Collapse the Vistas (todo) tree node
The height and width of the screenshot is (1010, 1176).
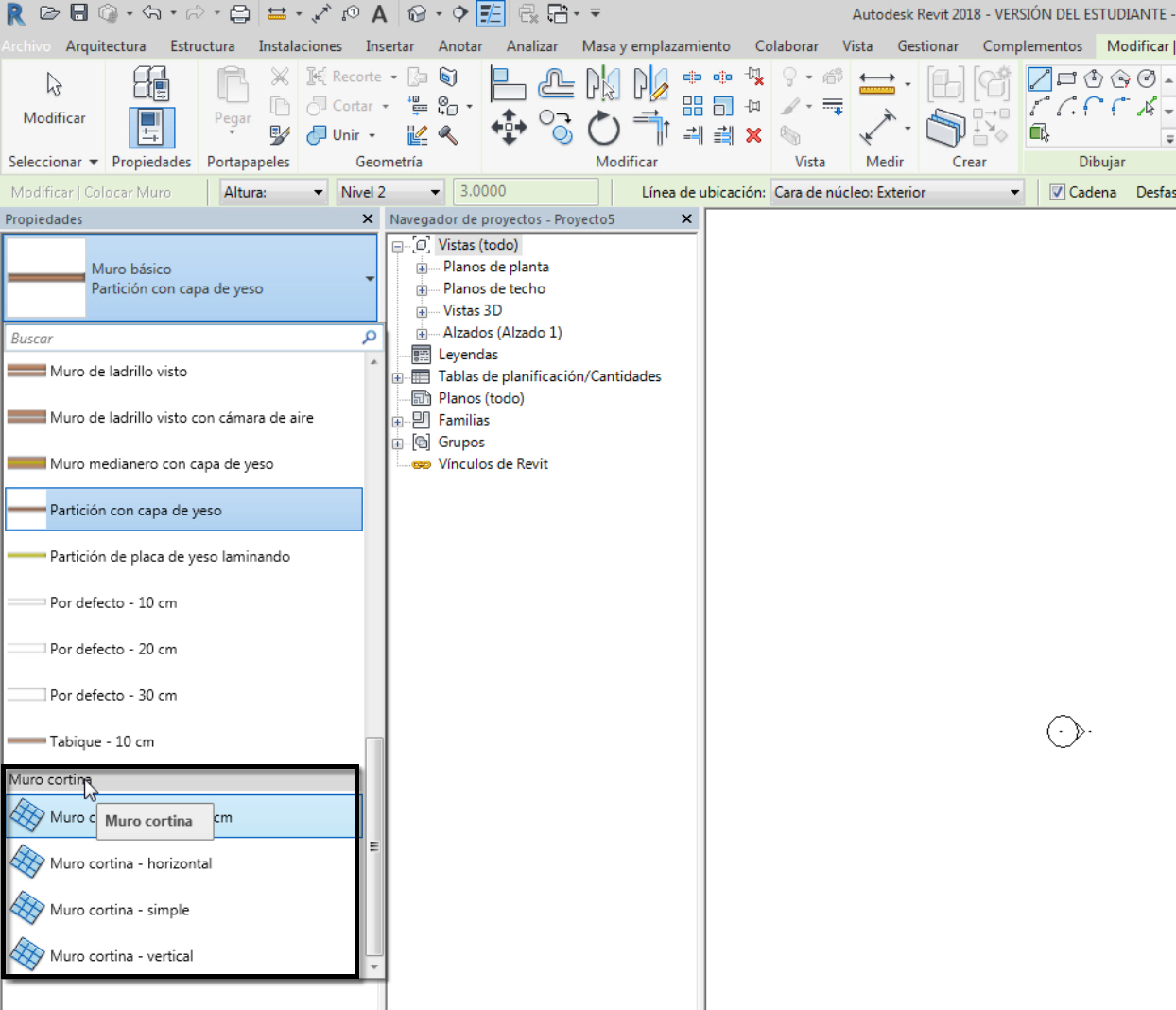[398, 246]
